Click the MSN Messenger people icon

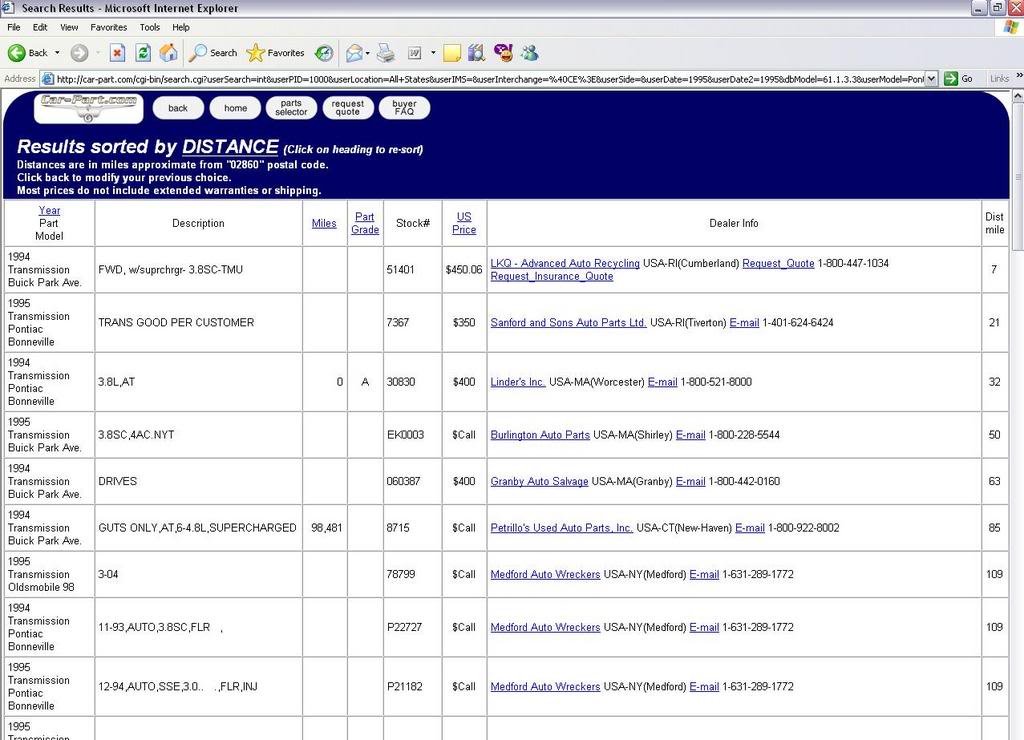point(530,53)
